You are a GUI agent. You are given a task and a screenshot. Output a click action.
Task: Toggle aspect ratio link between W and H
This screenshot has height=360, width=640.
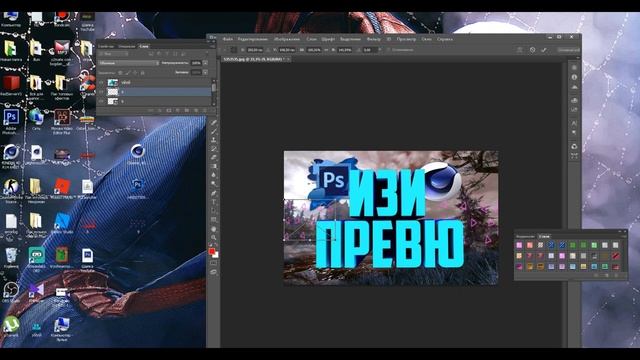[326, 50]
